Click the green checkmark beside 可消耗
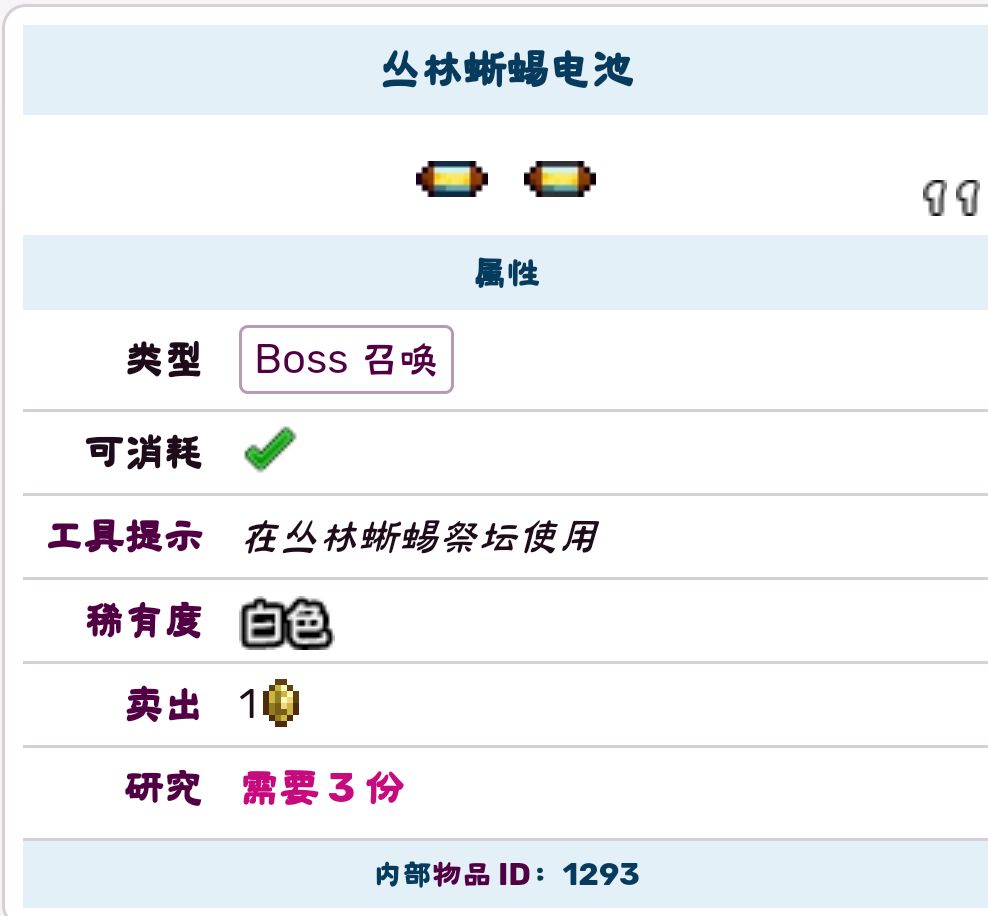The image size is (988, 916). tap(269, 451)
